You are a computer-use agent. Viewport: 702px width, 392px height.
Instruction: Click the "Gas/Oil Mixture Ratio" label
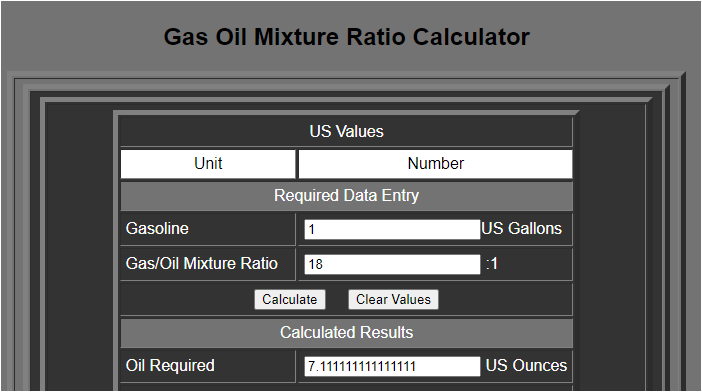(x=201, y=264)
